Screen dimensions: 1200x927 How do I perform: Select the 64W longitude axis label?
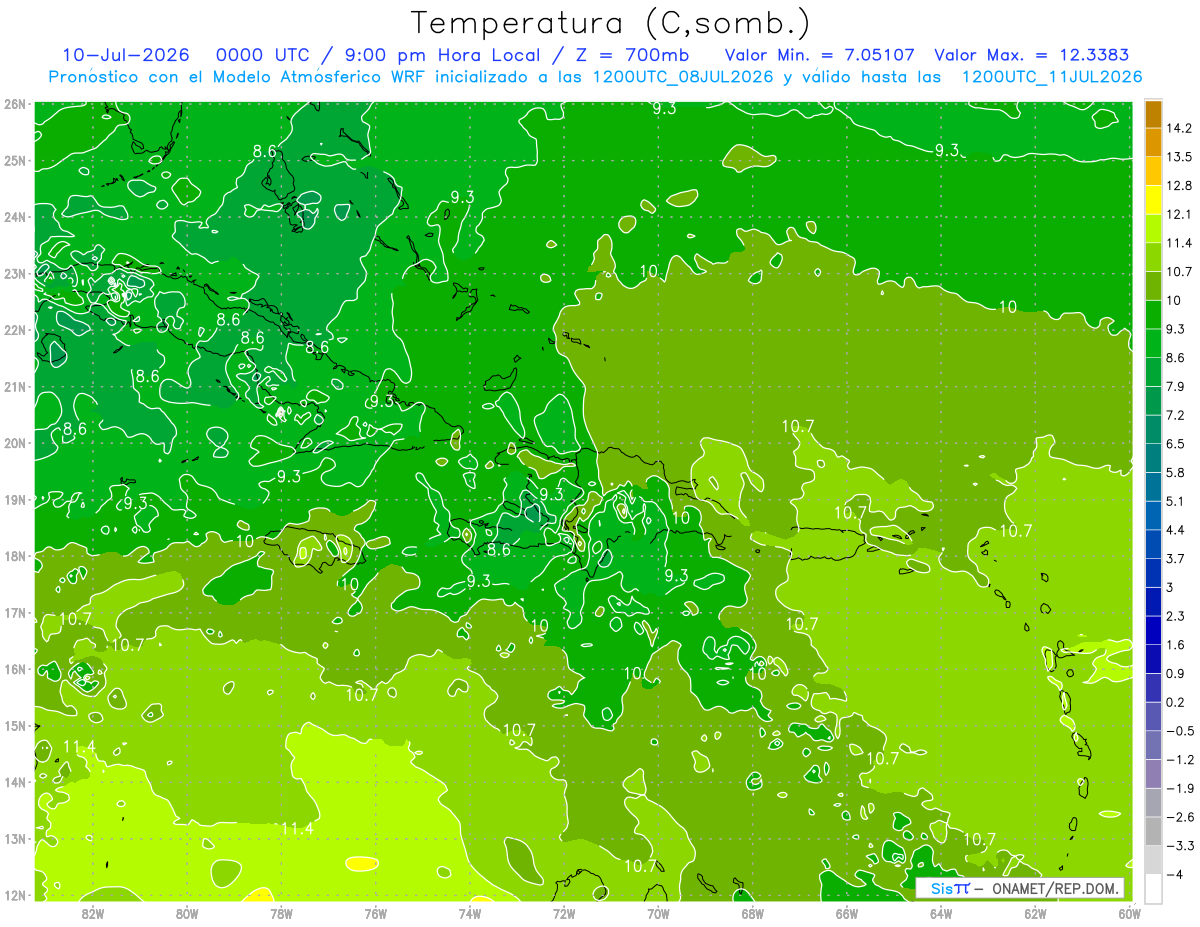click(941, 913)
